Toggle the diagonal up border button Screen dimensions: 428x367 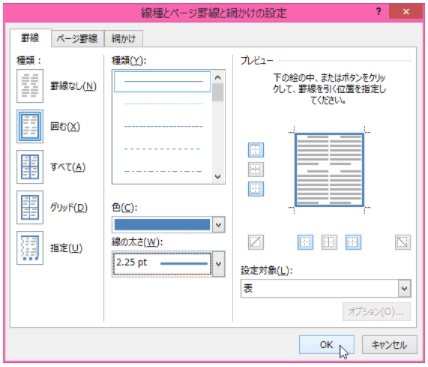(x=256, y=242)
